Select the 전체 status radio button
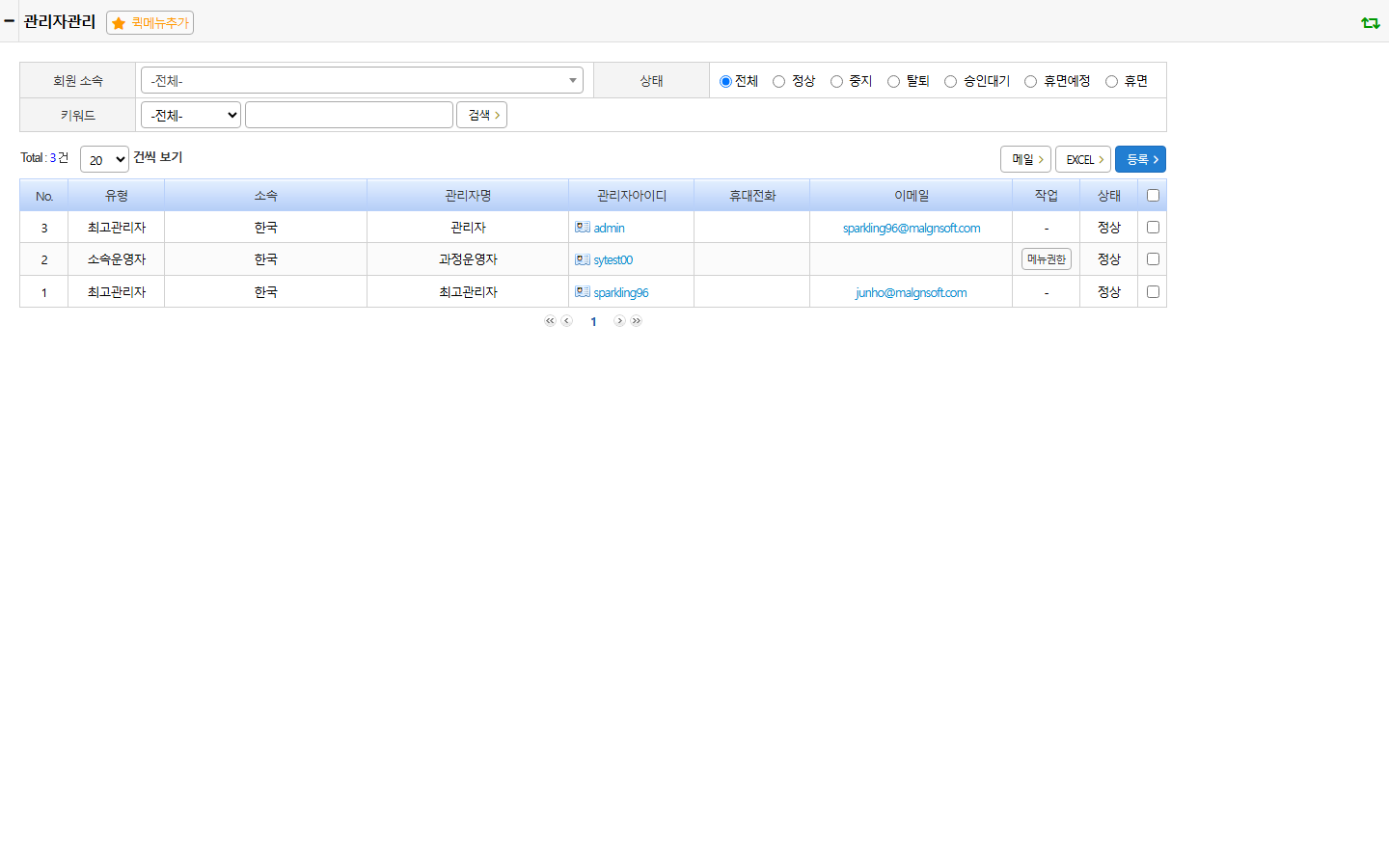The image size is (1389, 868). tap(725, 81)
